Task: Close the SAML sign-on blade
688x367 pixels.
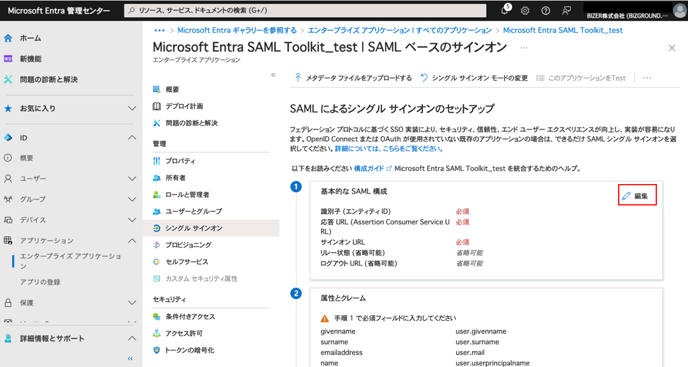Action: click(x=672, y=48)
